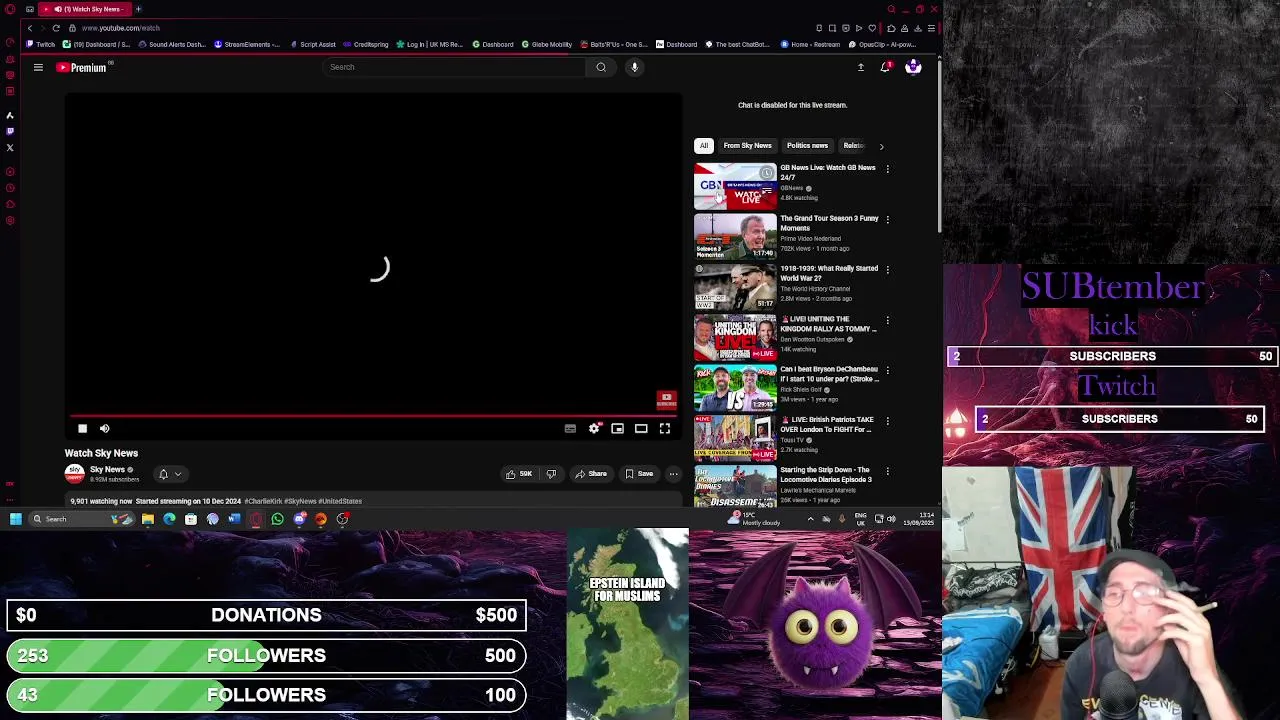Screen dimensions: 1280x720
Task: Save the video to a playlist
Action: [639, 474]
